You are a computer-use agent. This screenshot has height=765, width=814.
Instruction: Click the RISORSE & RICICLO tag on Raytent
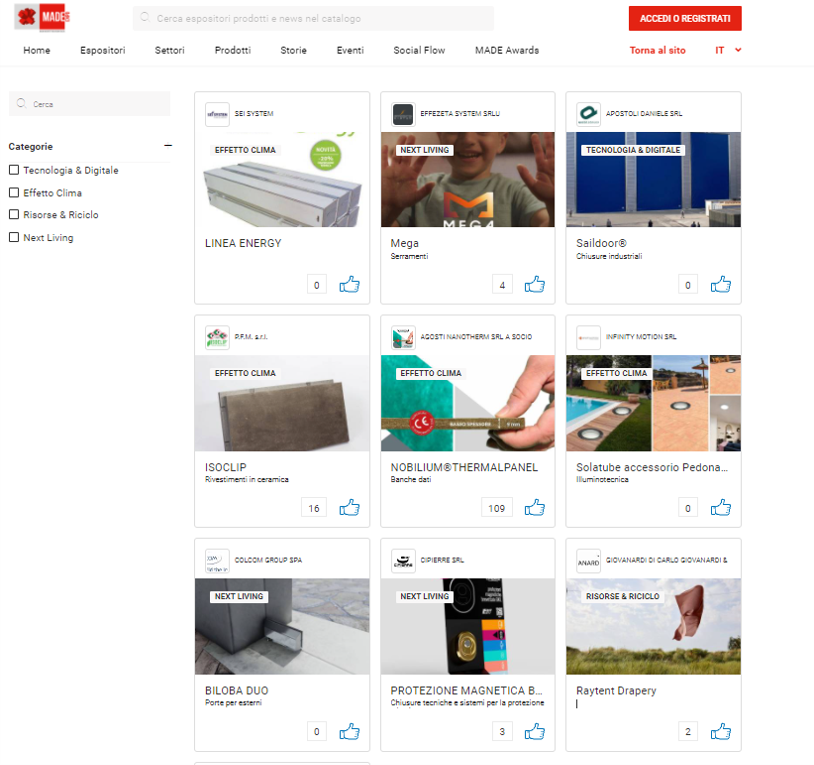(622, 596)
